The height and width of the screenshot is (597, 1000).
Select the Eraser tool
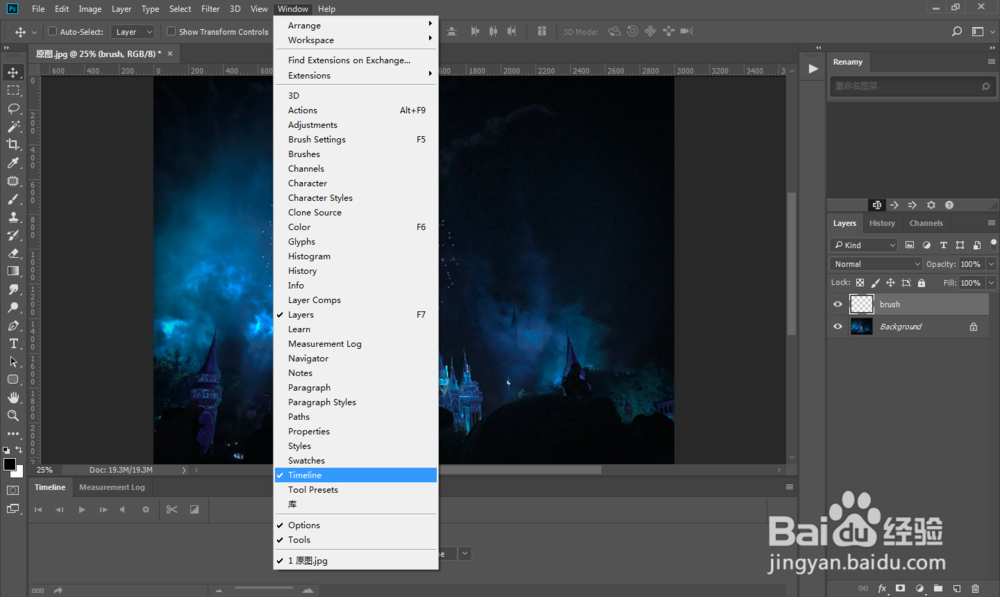coord(13,253)
